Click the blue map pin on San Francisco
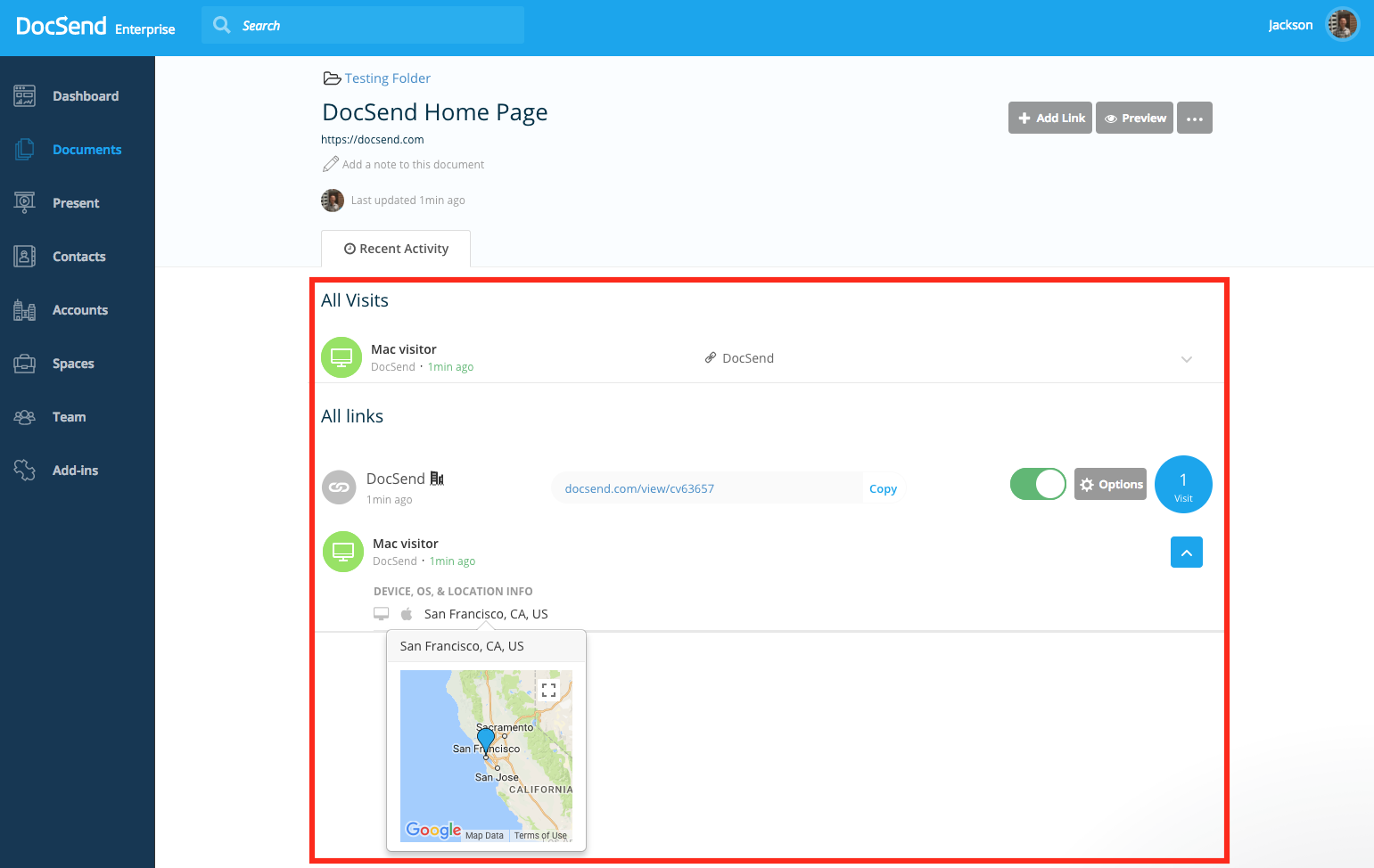The width and height of the screenshot is (1374, 868). pyautogui.click(x=486, y=741)
